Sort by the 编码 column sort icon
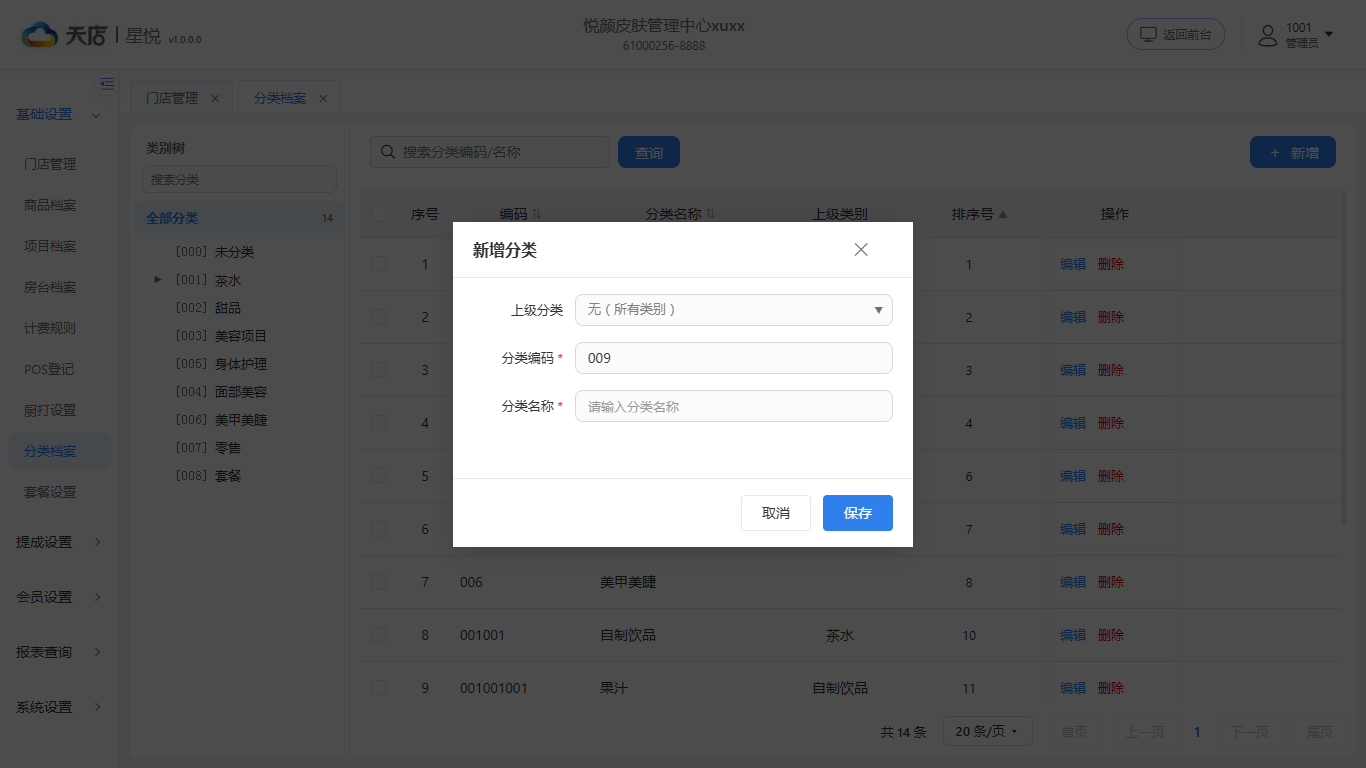 (537, 214)
